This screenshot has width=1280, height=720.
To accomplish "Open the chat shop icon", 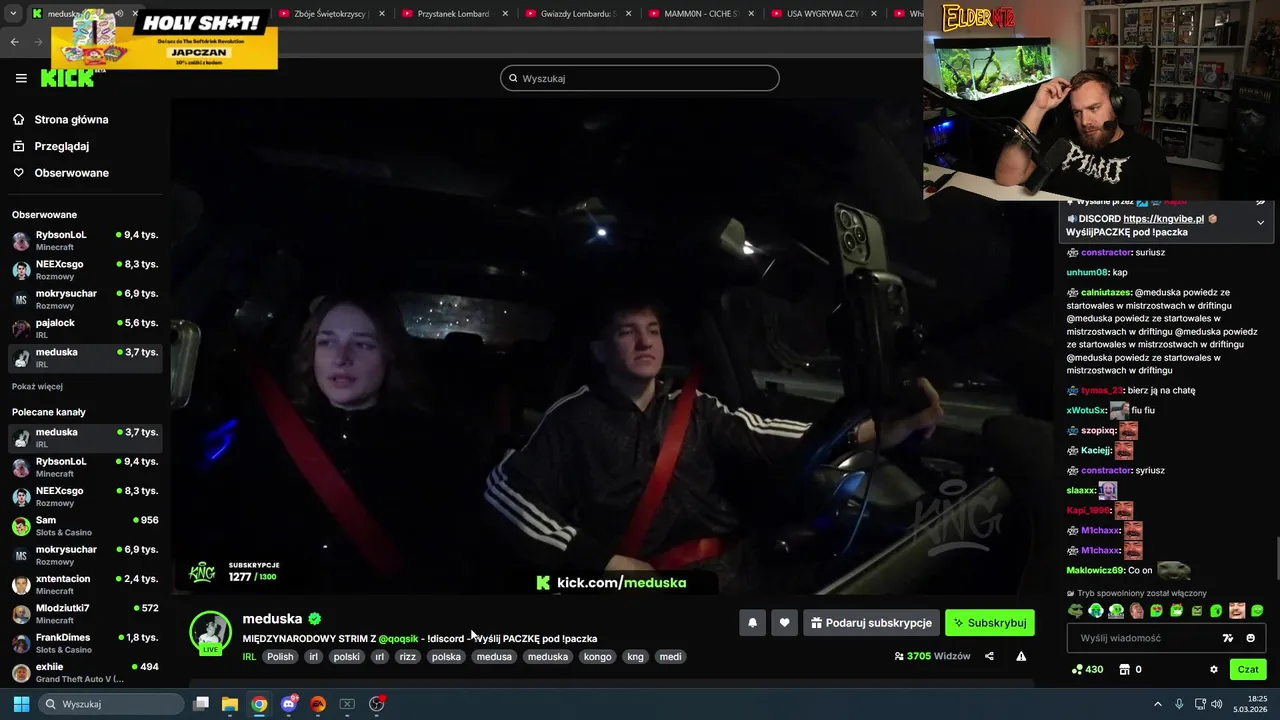I will 1124,669.
